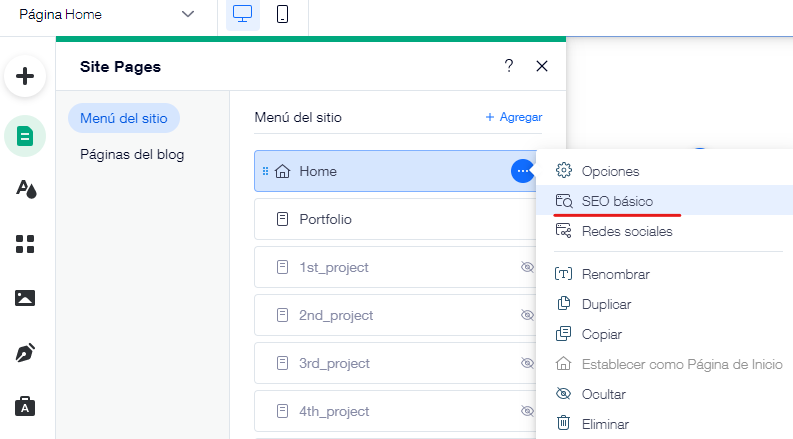Close the Site Pages panel
The width and height of the screenshot is (793, 439).
542,66
